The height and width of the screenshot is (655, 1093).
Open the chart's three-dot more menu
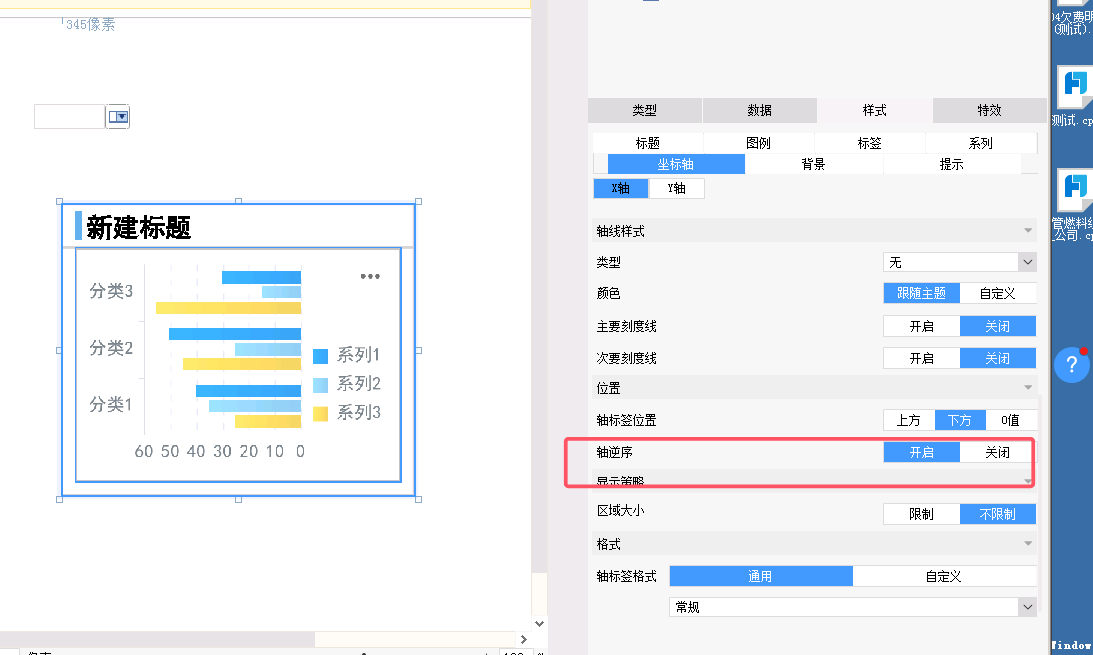pos(370,277)
